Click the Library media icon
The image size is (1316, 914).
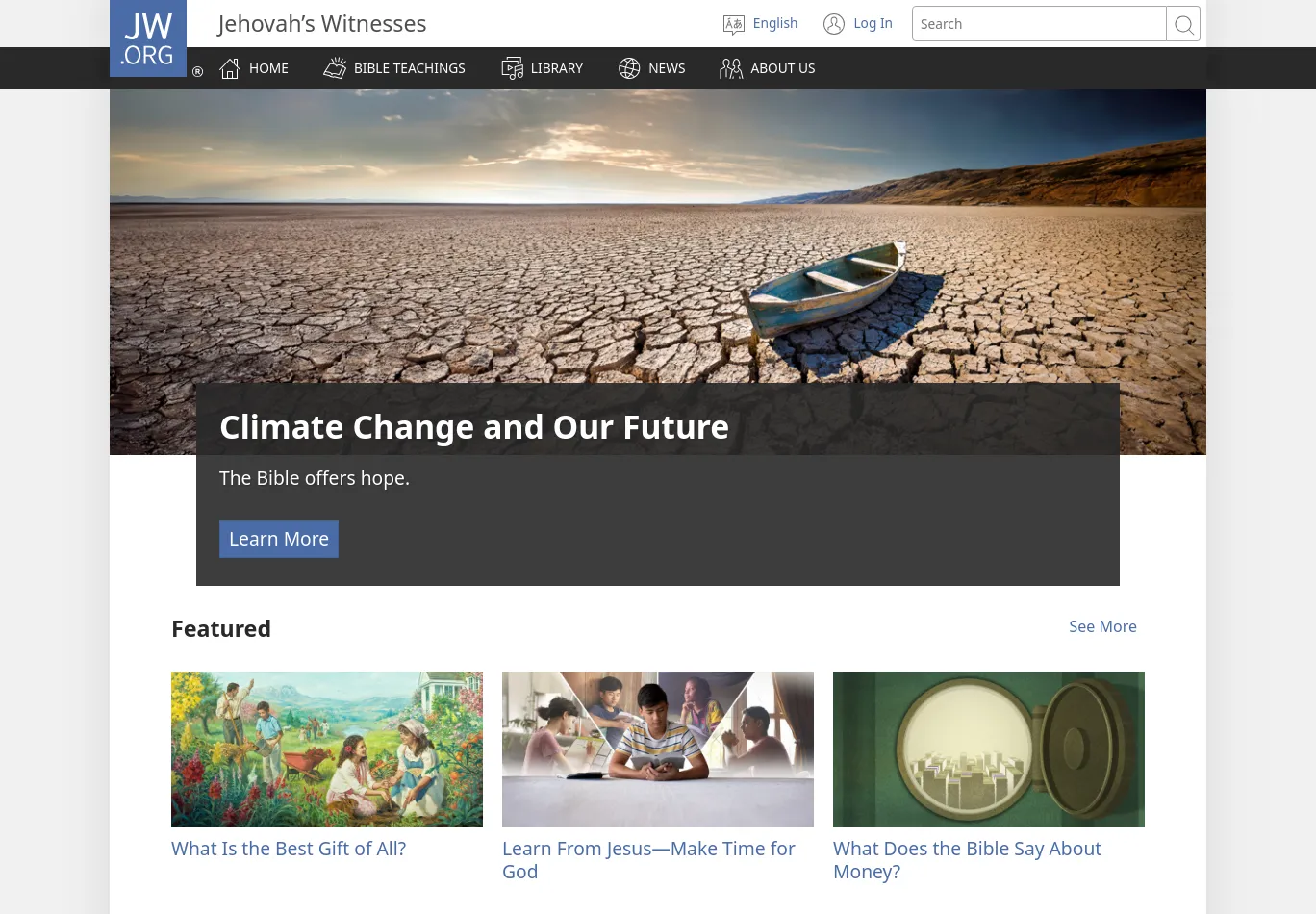[513, 68]
